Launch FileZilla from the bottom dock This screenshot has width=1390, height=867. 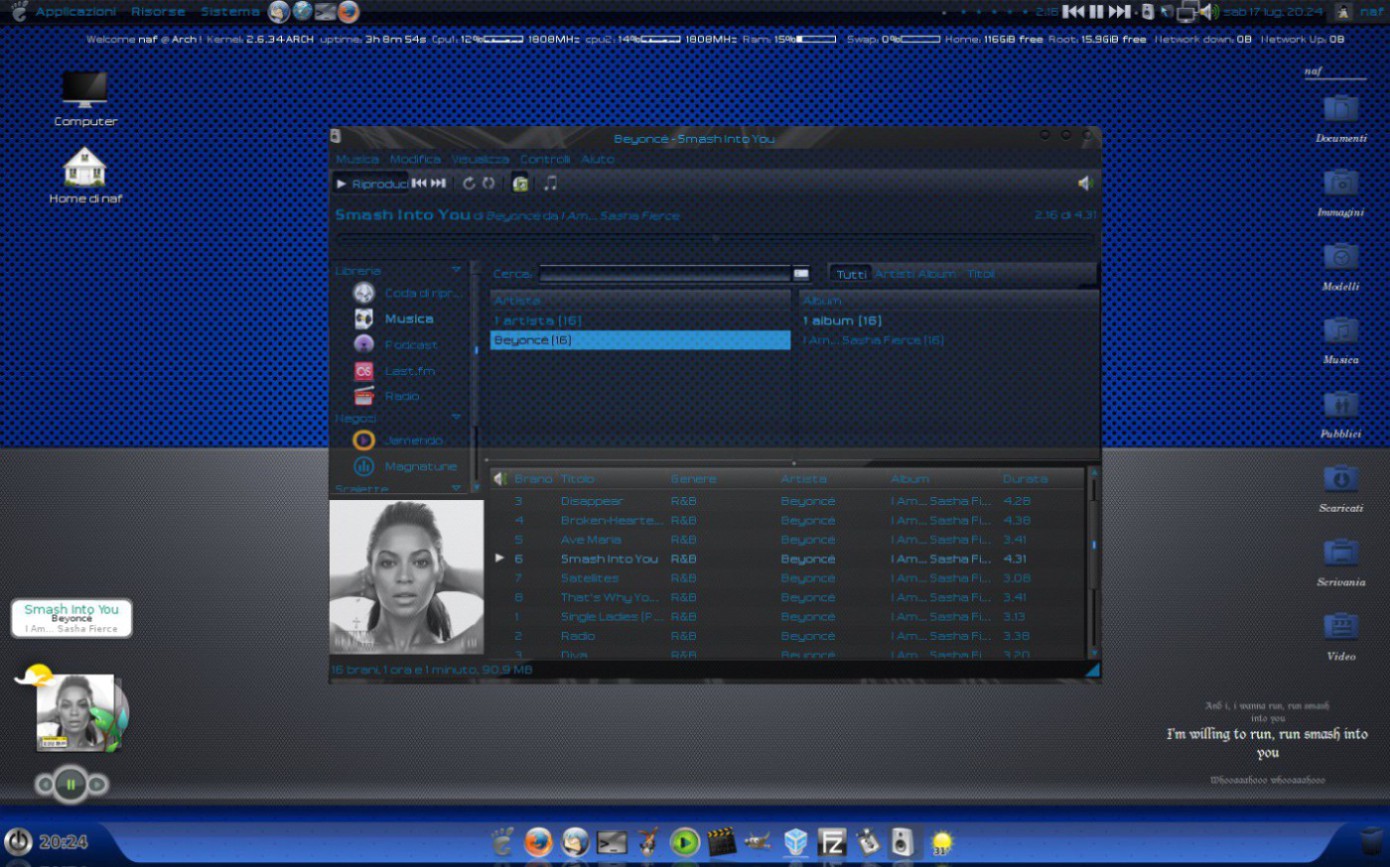click(832, 842)
